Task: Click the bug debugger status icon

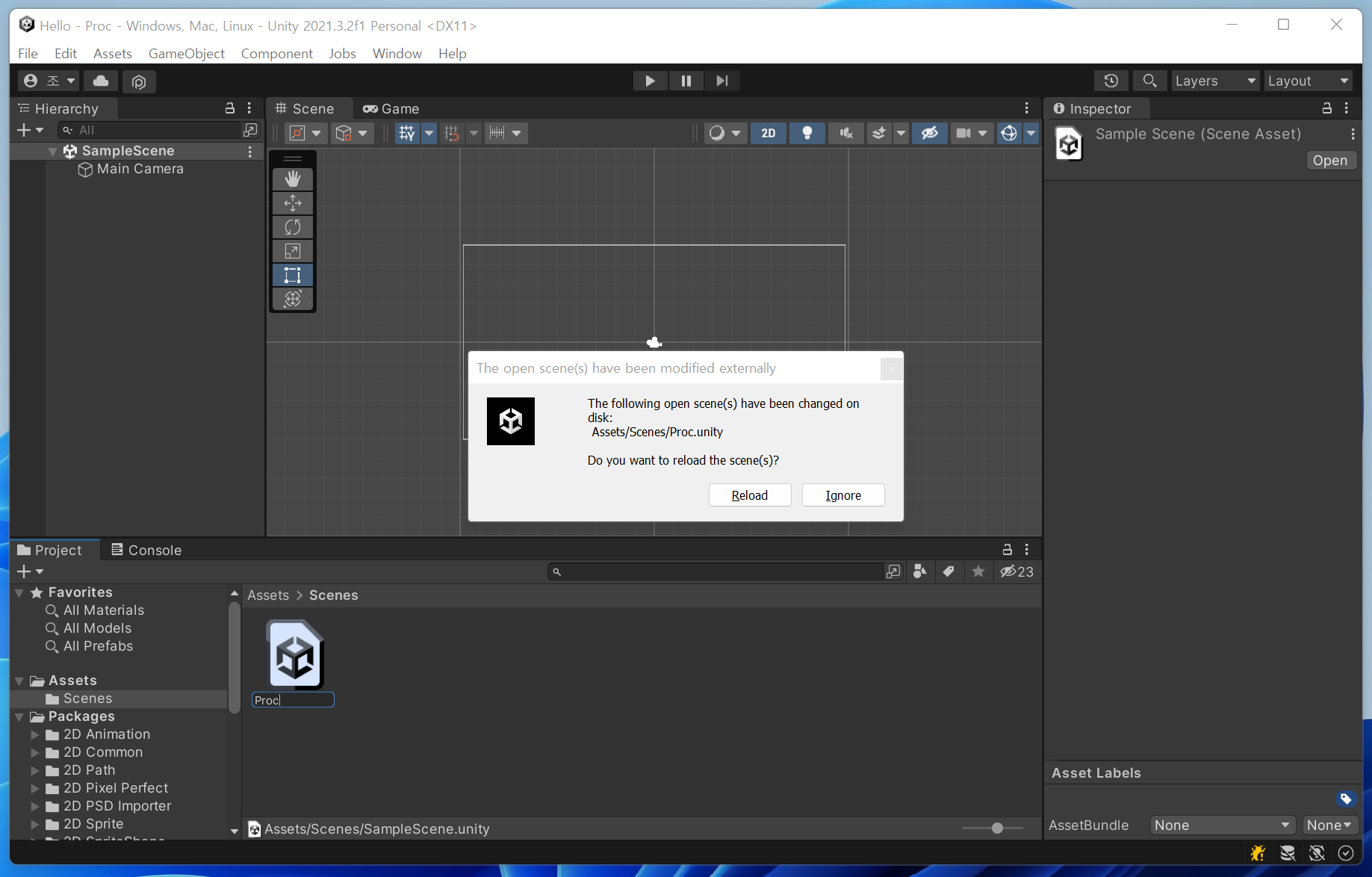Action: (1258, 853)
